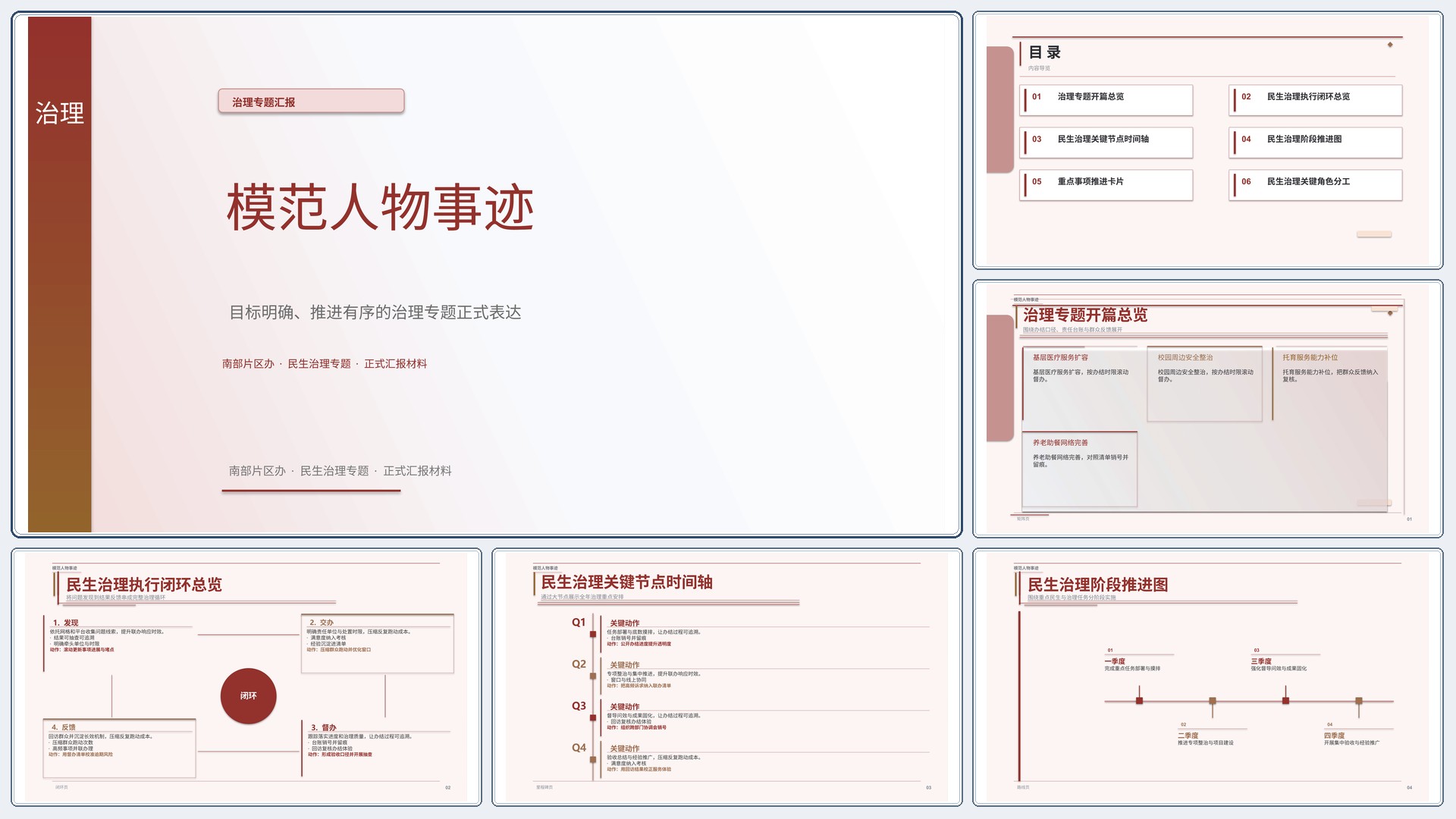Click contents entry 05 重点事项推进卡片
Image resolution: width=1456 pixels, height=819 pixels.
click(1106, 184)
